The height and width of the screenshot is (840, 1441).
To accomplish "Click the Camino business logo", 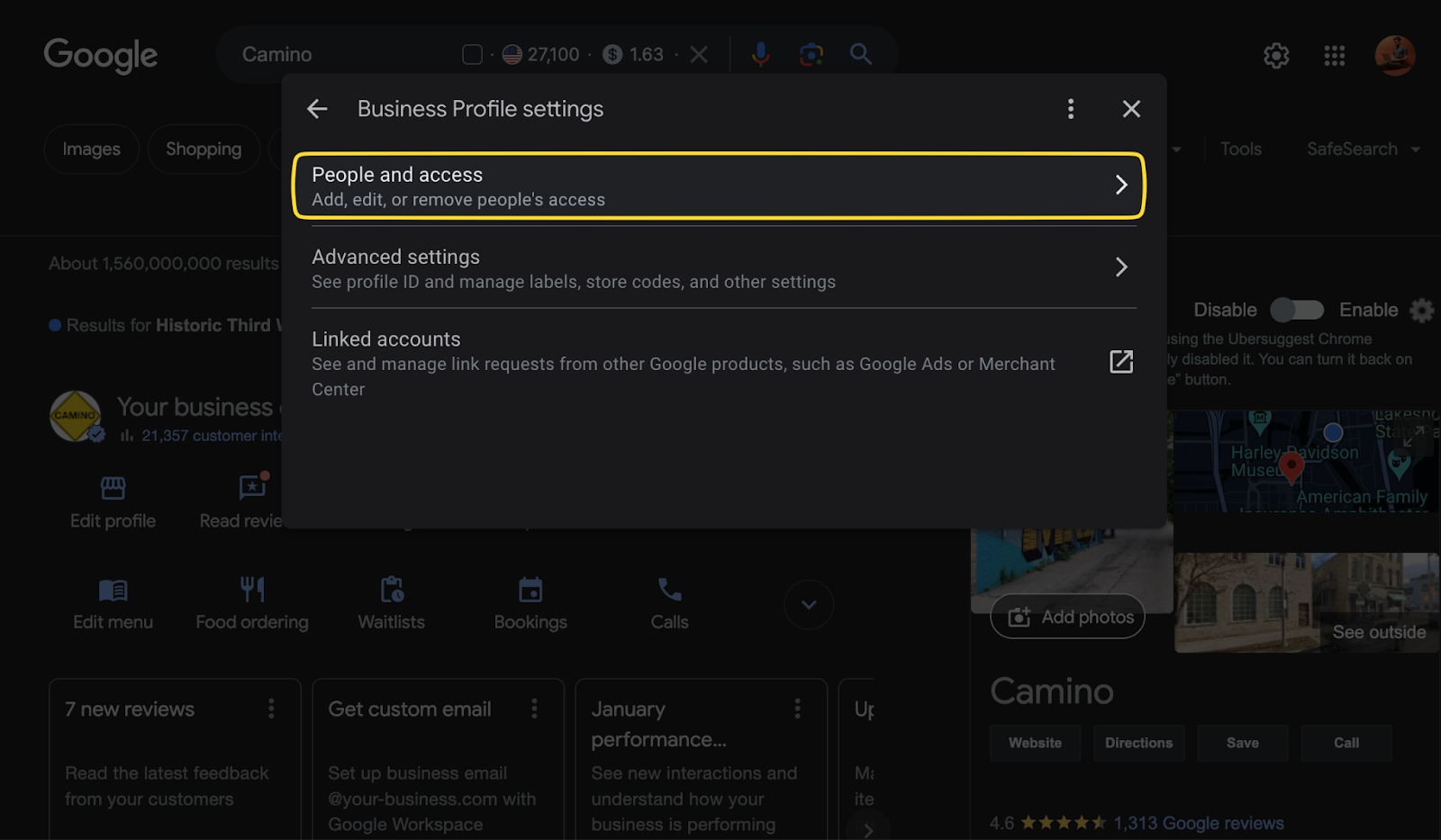I will 75,416.
